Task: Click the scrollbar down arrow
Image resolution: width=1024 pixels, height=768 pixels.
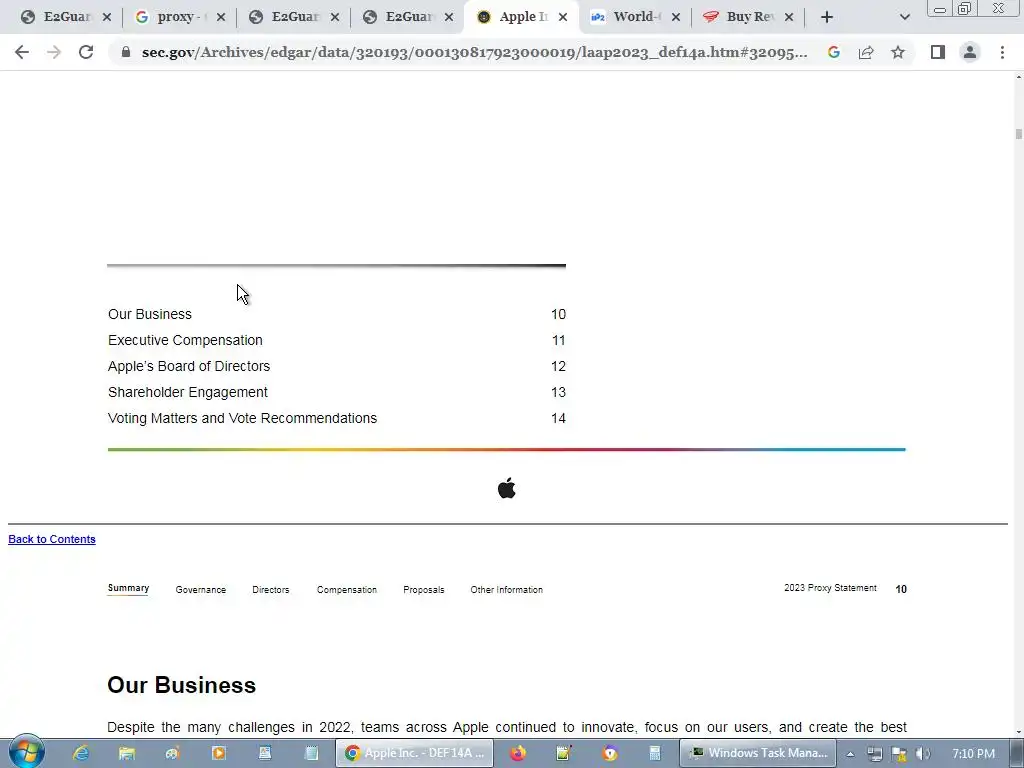Action: click(x=1018, y=732)
